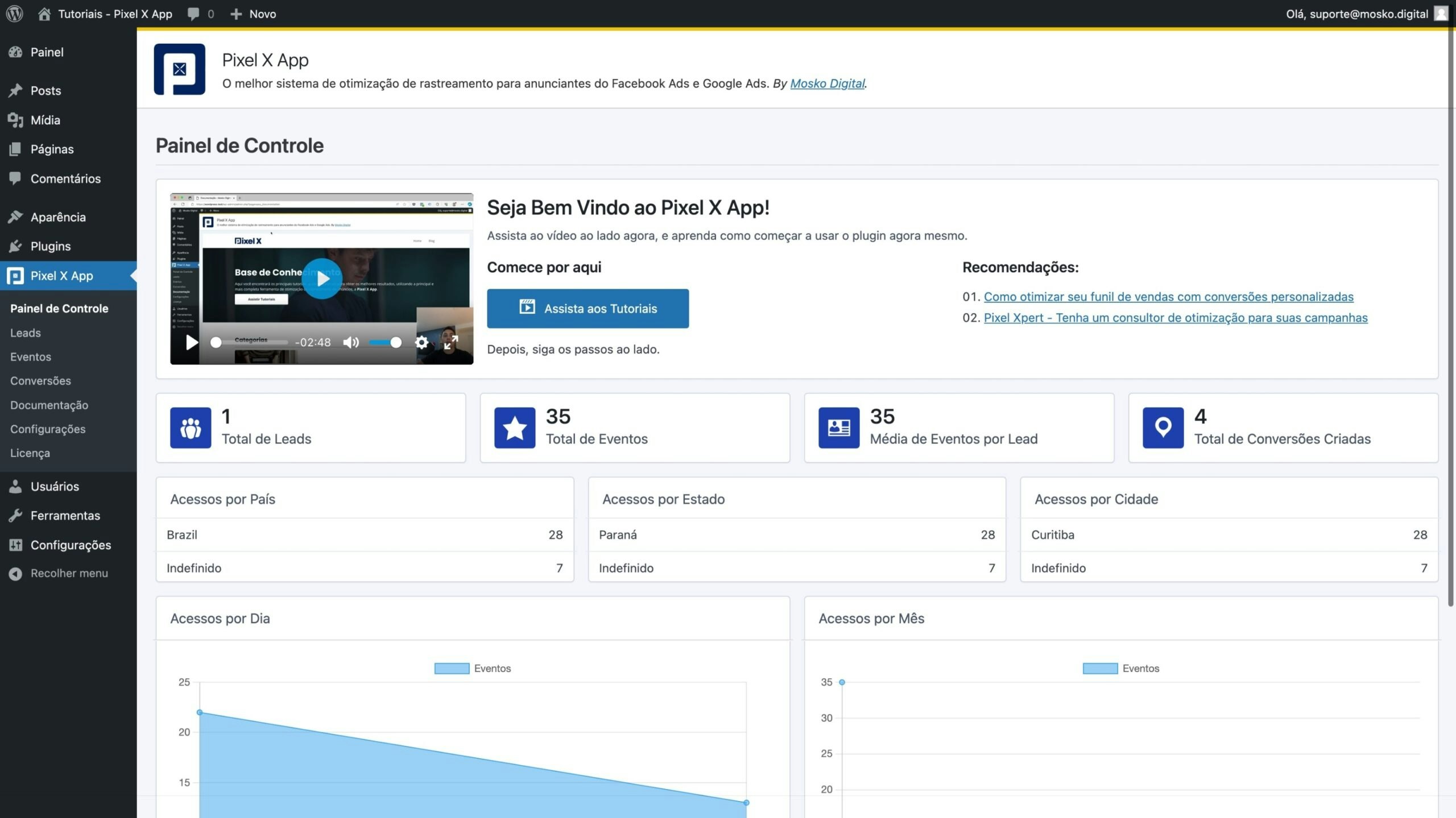
Task: Open video settings gear icon
Action: coord(421,342)
